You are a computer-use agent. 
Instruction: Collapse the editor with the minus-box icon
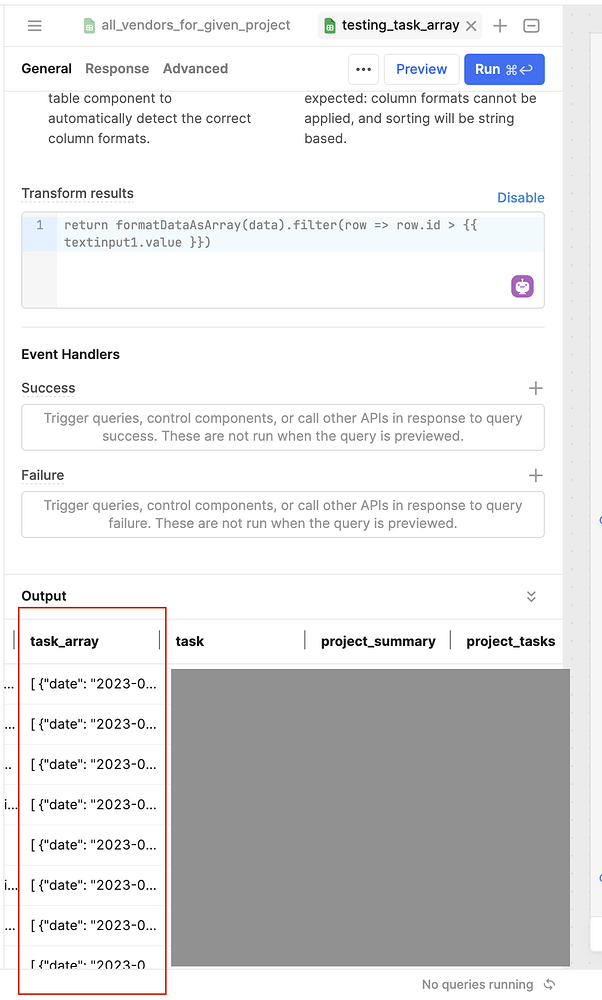(x=531, y=26)
